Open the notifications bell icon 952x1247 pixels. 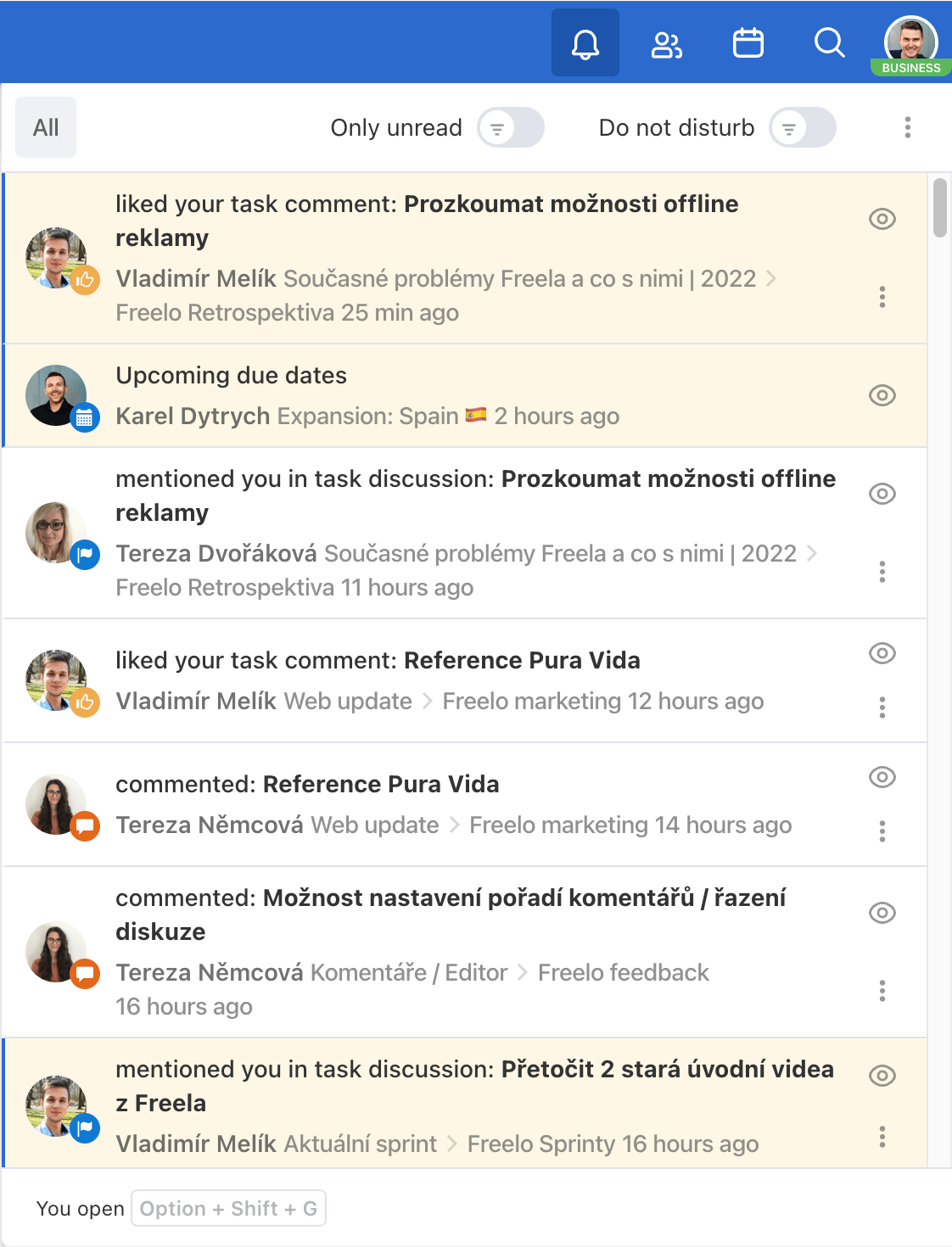585,42
